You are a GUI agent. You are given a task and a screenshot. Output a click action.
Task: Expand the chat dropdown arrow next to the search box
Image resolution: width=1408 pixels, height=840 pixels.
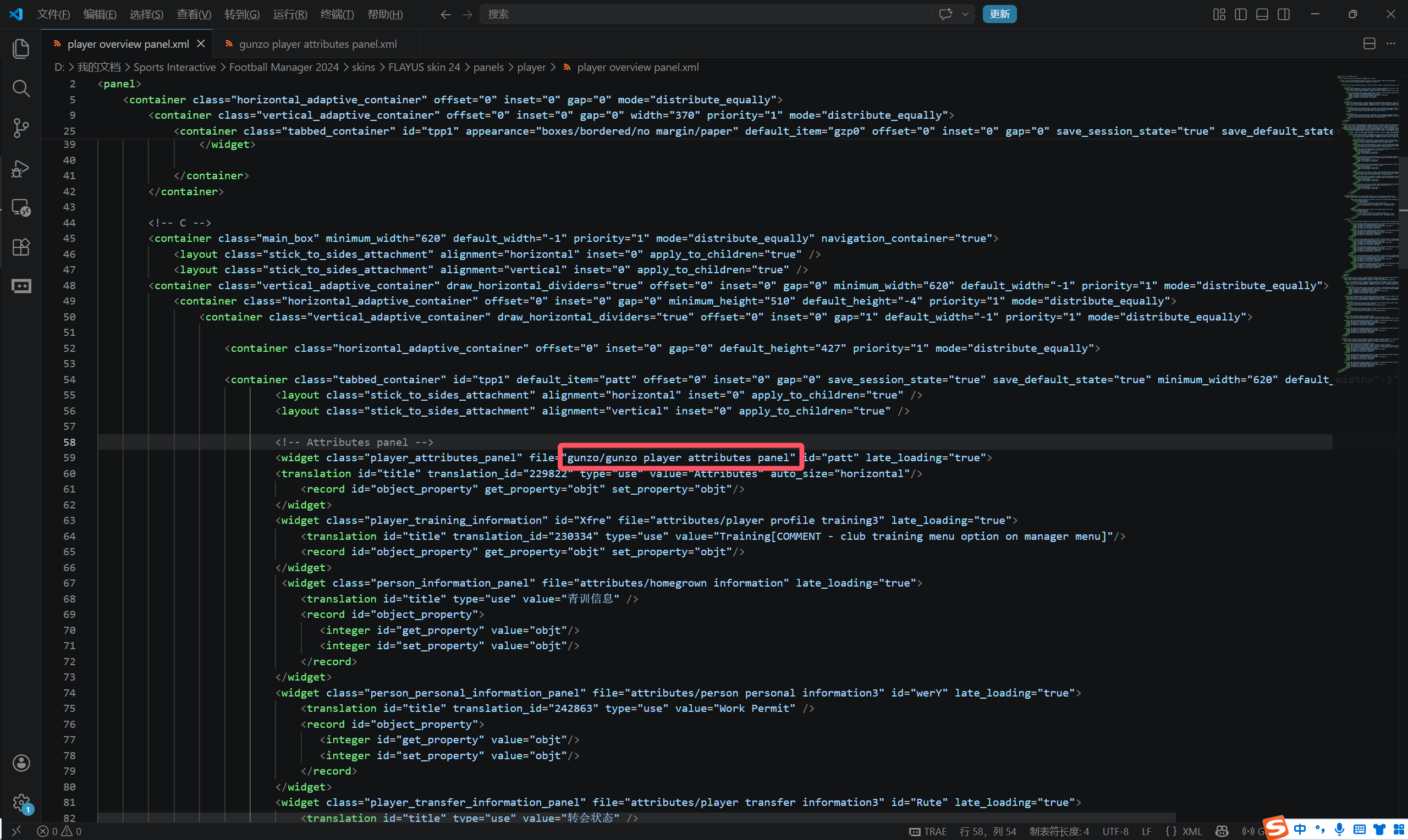pyautogui.click(x=965, y=14)
